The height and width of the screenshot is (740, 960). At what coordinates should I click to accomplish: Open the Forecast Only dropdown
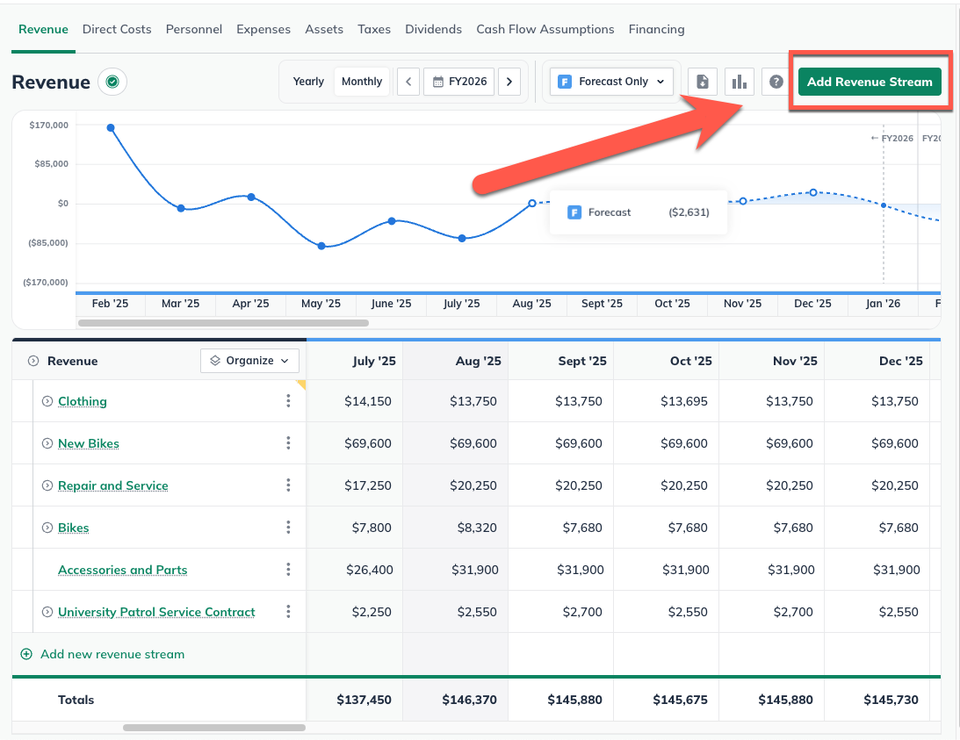[611, 81]
